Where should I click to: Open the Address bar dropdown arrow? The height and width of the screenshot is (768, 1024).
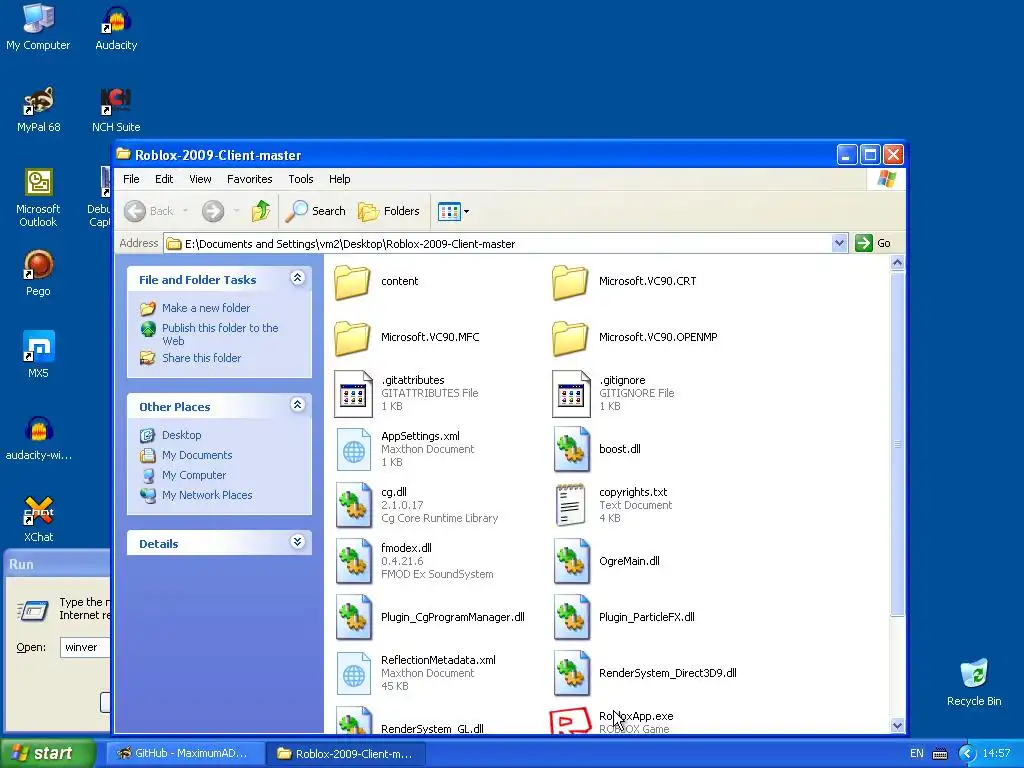point(839,244)
